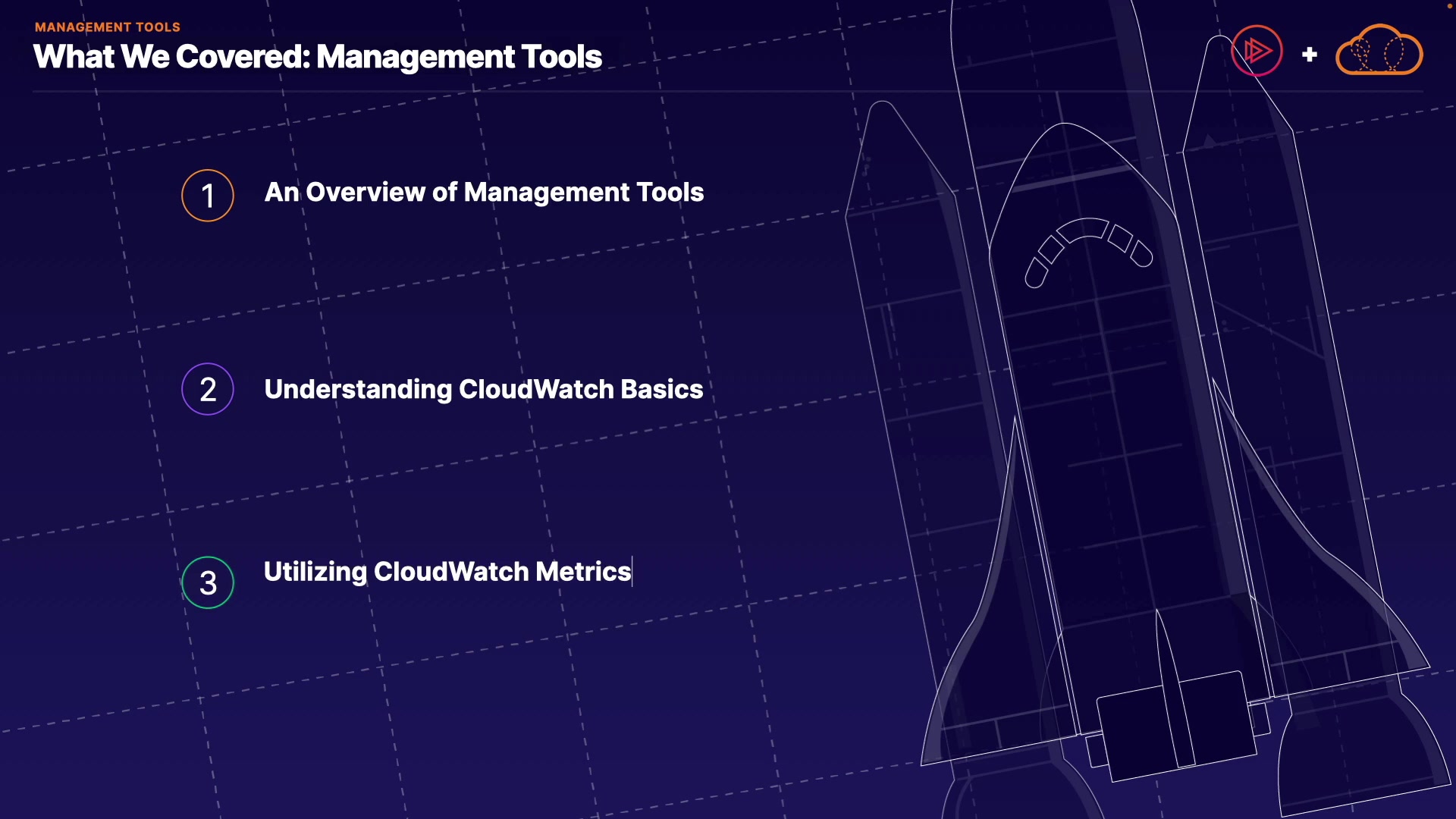Click 'Utilizing CloudWatch Metrics' item
The height and width of the screenshot is (819, 1456).
pos(447,571)
